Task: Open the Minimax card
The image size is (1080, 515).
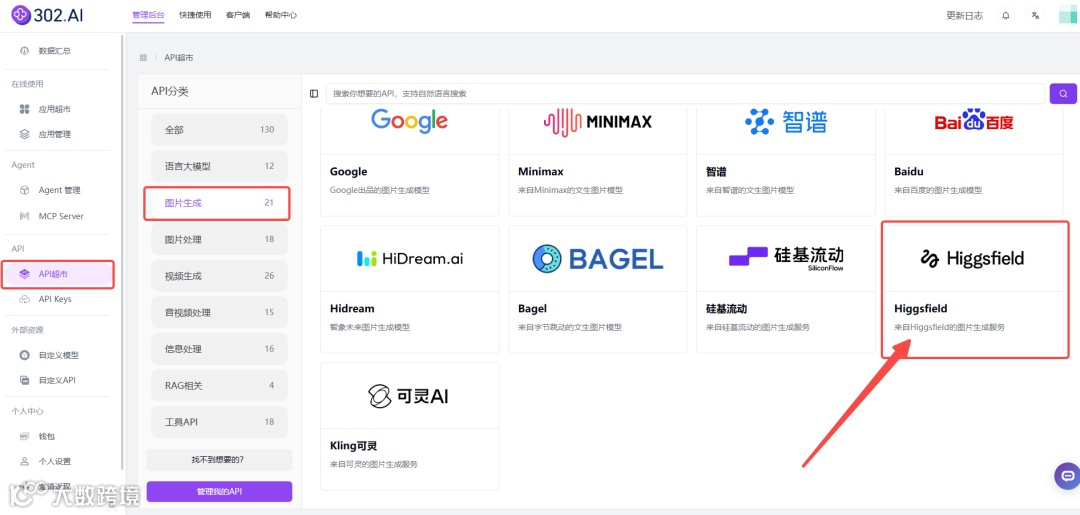Action: 598,162
